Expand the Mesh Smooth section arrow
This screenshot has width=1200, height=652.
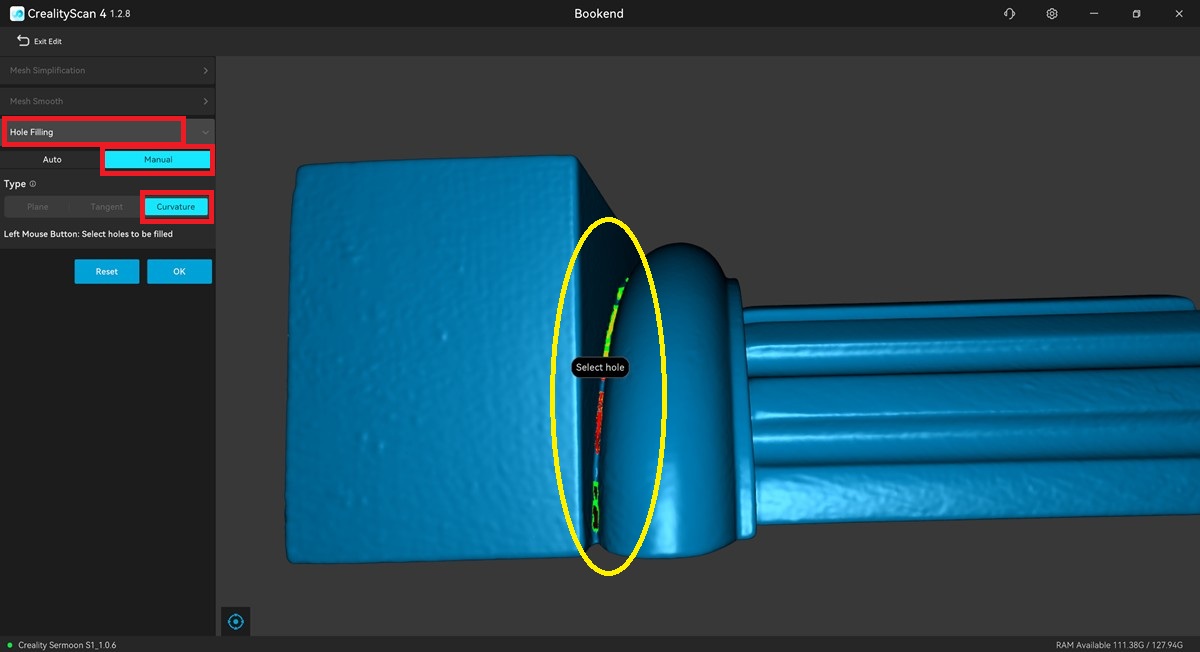pos(205,101)
